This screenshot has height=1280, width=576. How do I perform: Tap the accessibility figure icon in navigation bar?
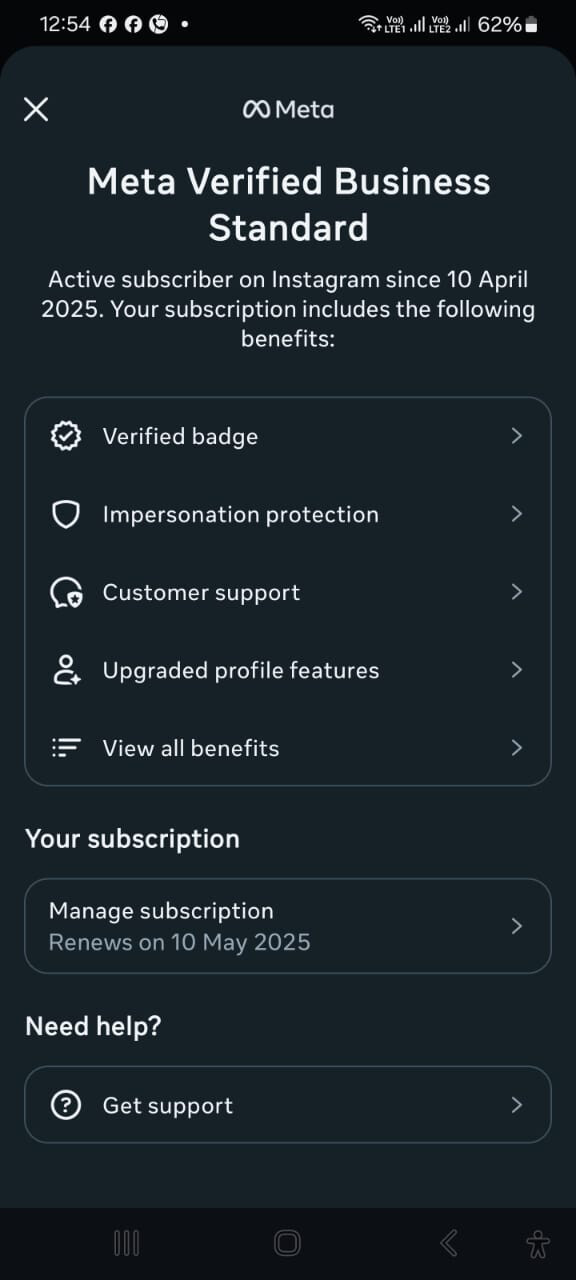[x=538, y=1243]
